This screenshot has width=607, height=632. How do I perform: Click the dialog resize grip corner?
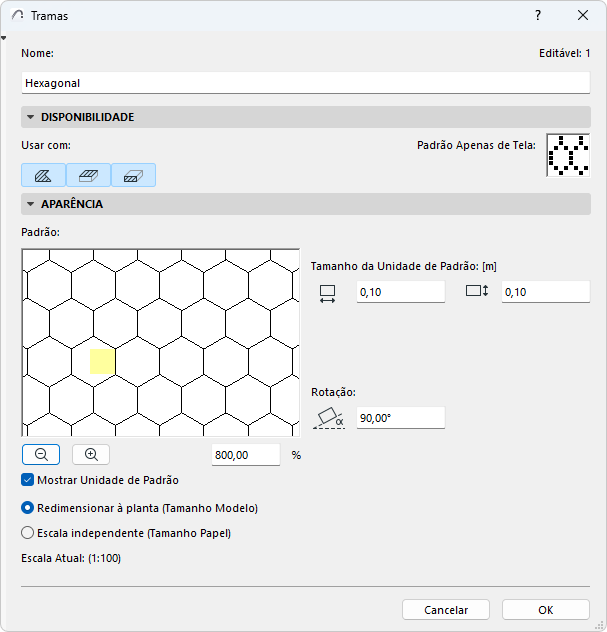[599, 625]
